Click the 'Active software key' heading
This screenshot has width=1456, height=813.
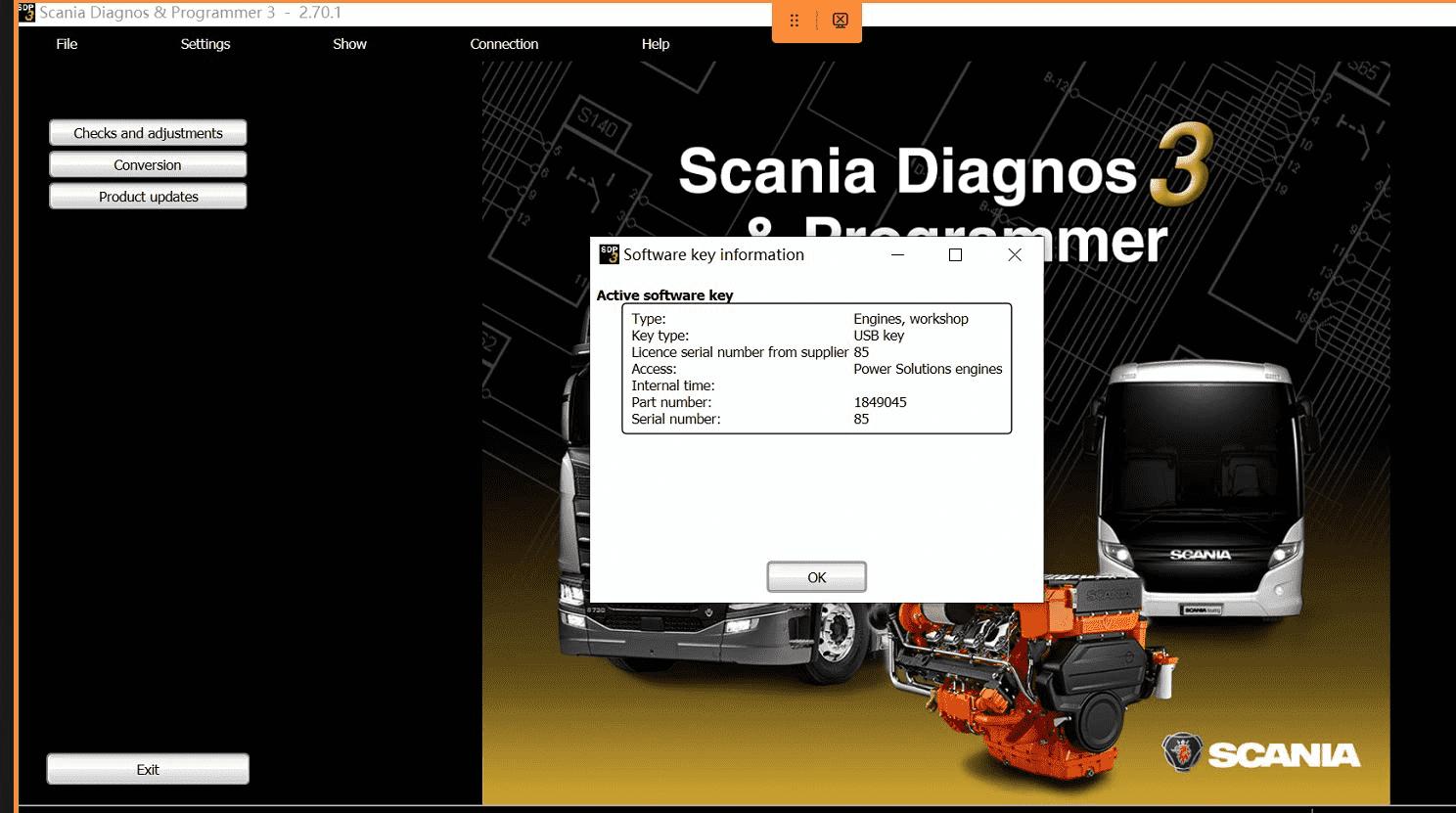[x=664, y=295]
